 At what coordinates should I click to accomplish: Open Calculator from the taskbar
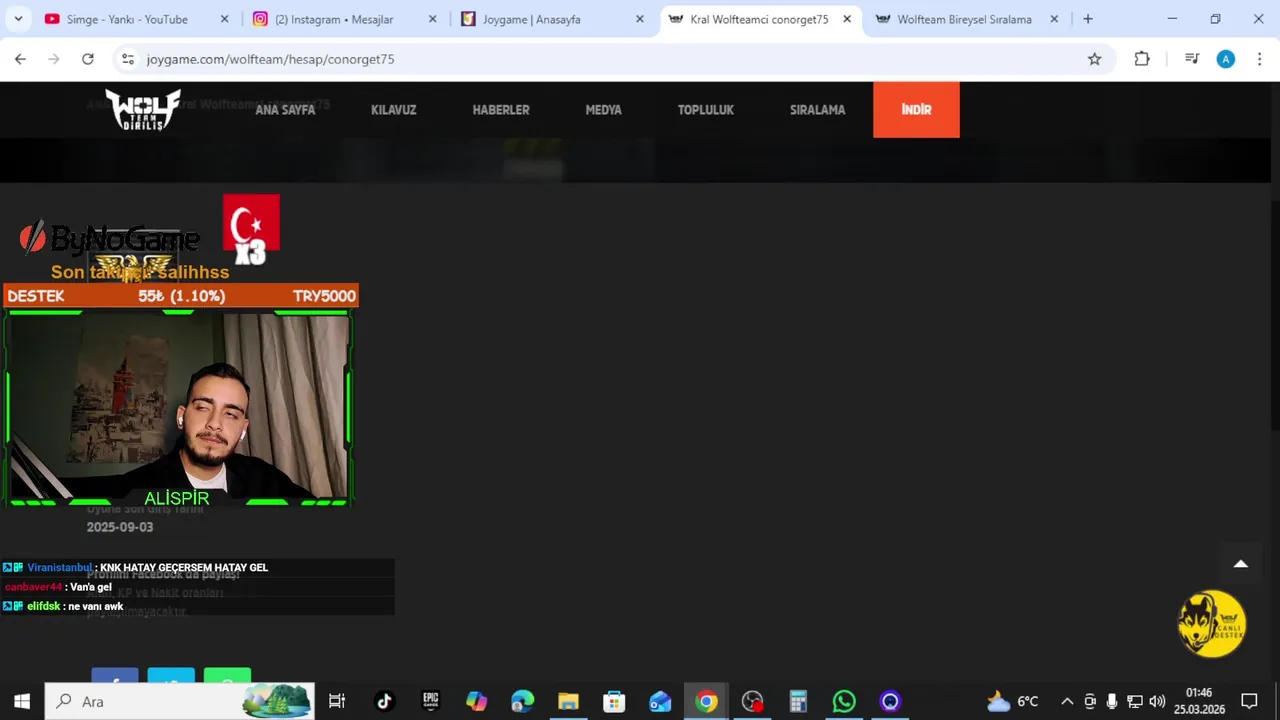coord(798,701)
